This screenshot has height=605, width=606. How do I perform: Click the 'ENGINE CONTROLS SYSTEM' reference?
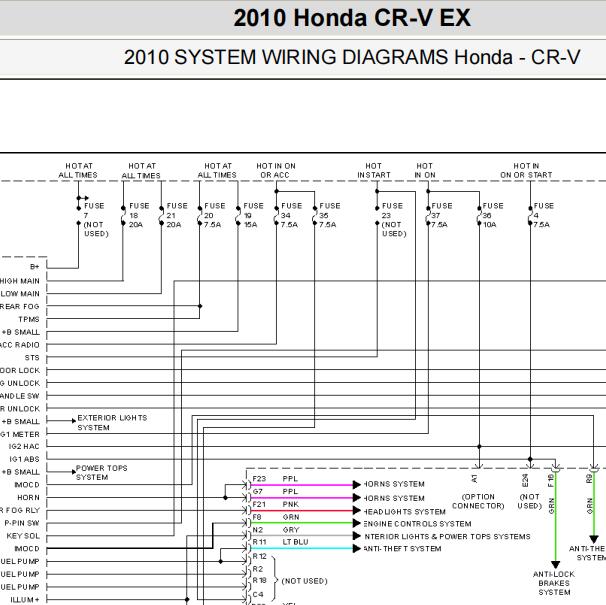[x=417, y=524]
